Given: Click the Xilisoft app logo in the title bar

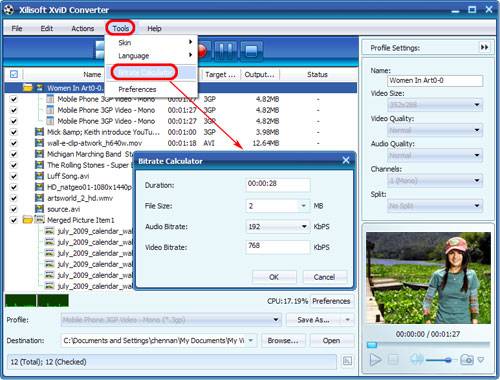Looking at the screenshot, I should [x=9, y=10].
